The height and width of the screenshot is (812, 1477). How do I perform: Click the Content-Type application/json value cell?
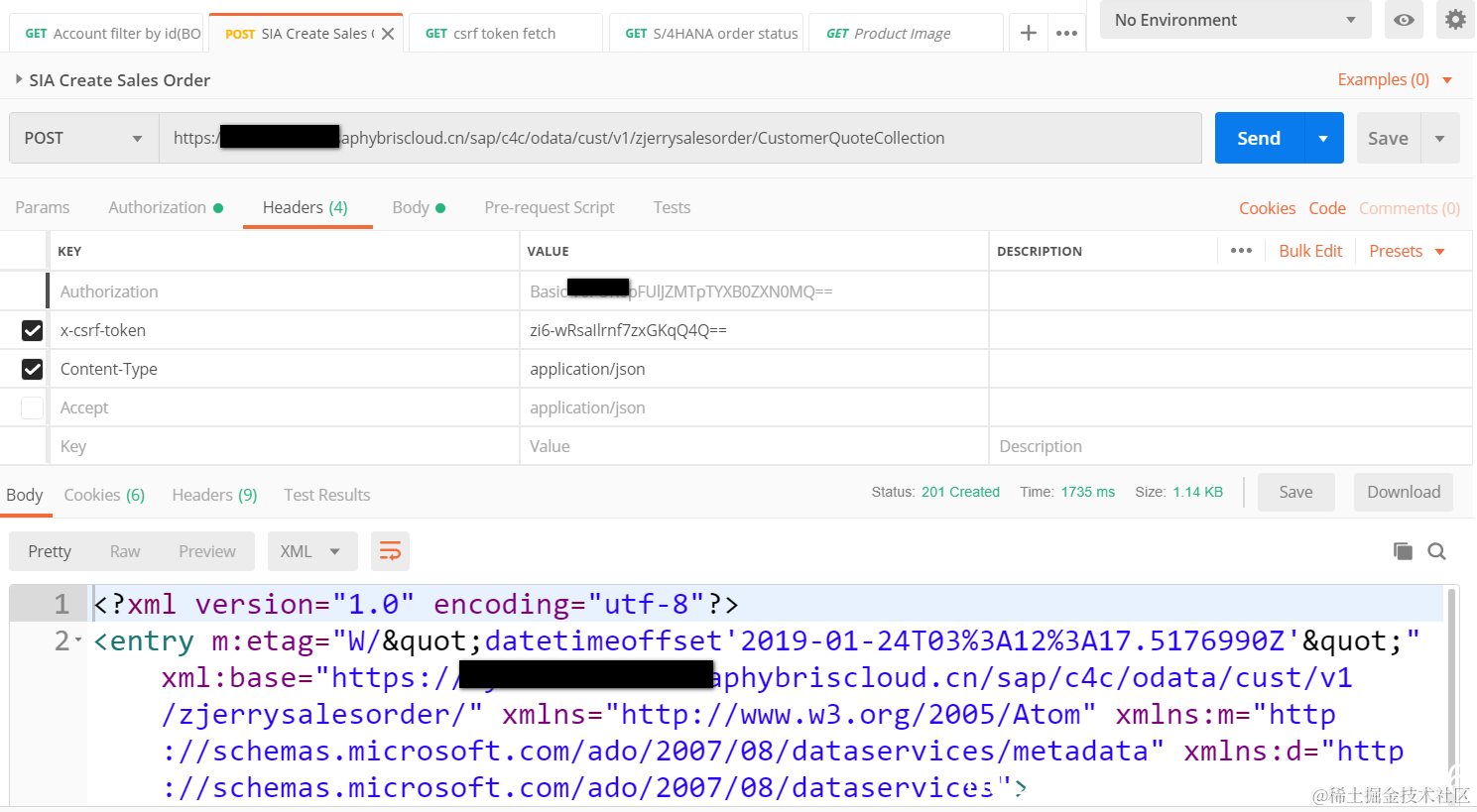pyautogui.click(x=754, y=369)
